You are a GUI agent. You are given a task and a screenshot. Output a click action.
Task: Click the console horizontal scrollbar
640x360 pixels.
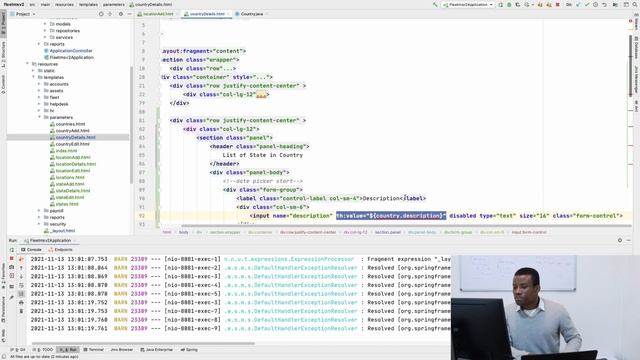pos(143,344)
